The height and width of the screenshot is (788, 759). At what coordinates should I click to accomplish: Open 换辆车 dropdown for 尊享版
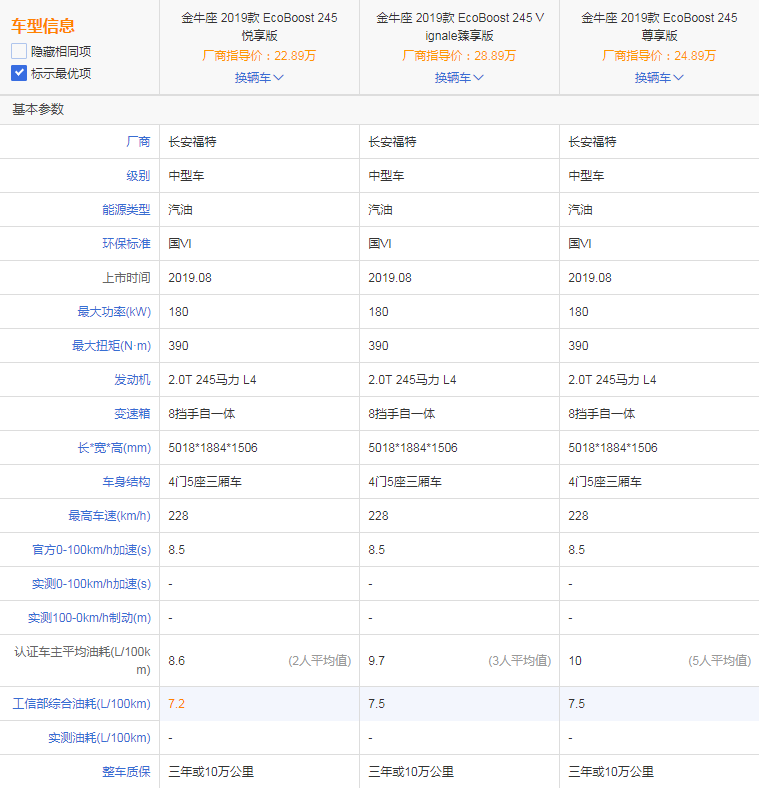[659, 77]
